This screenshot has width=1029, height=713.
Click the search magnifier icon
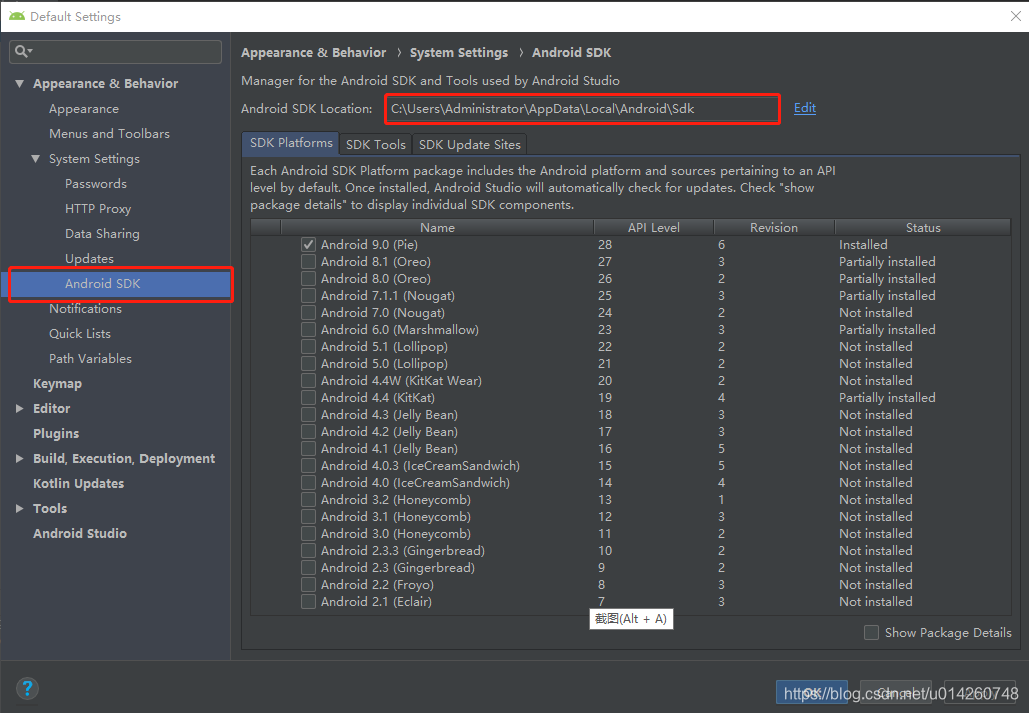[22, 51]
